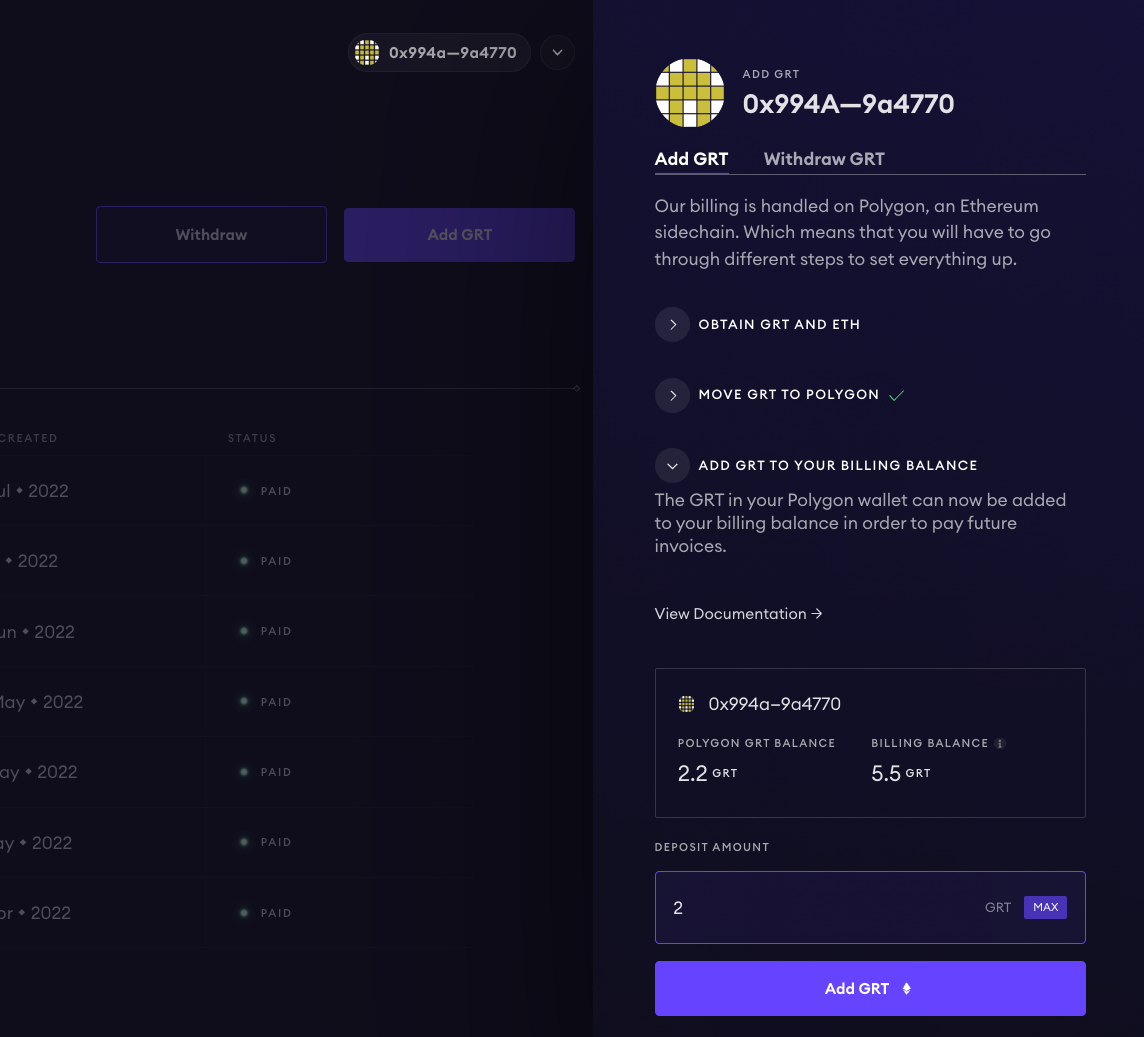This screenshot has height=1037, width=1144.
Task: Click the billing balance info icon
Action: [x=1000, y=744]
